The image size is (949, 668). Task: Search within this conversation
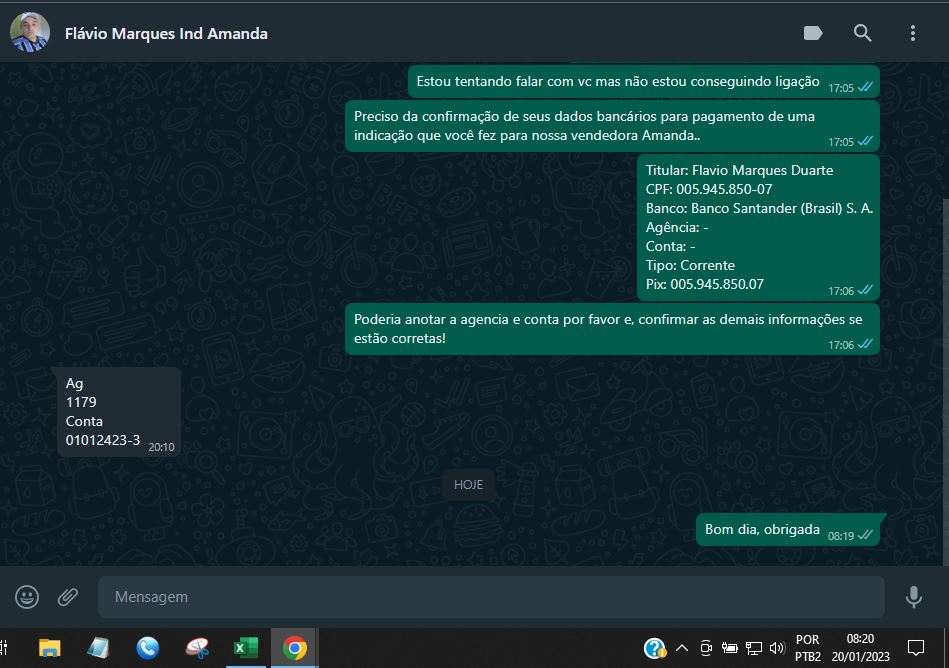tap(862, 33)
